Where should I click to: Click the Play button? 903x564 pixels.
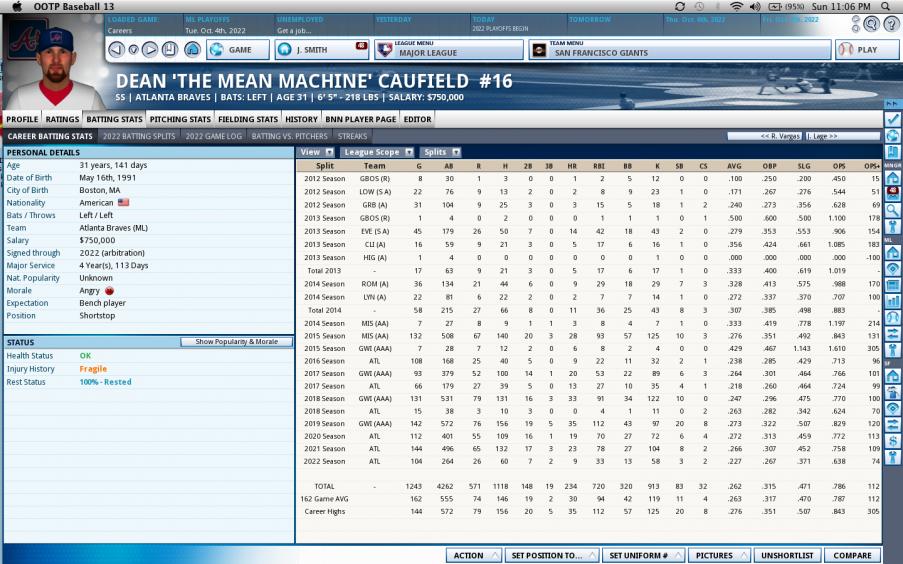click(859, 49)
